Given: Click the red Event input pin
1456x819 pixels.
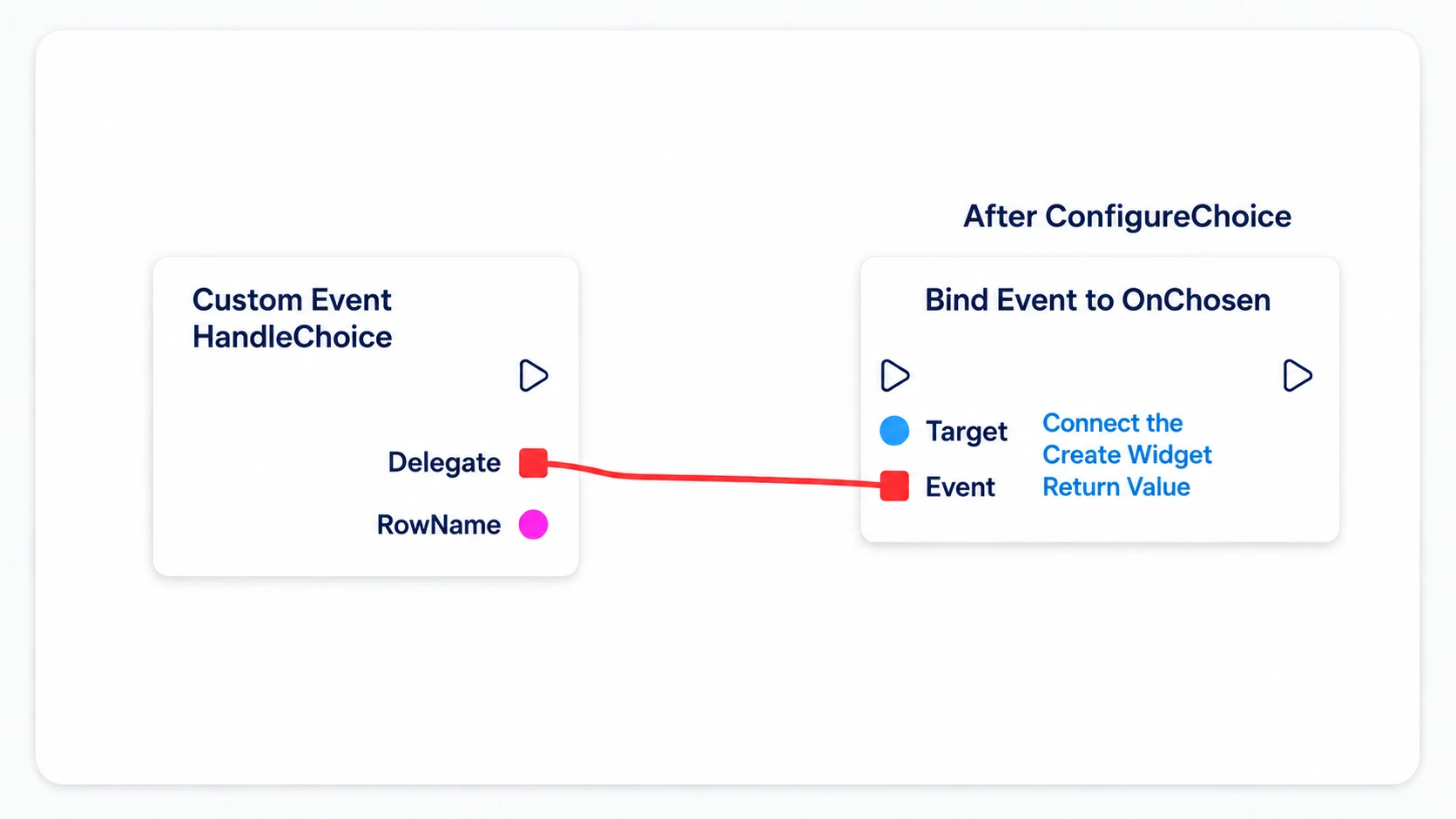Looking at the screenshot, I should pos(894,486).
